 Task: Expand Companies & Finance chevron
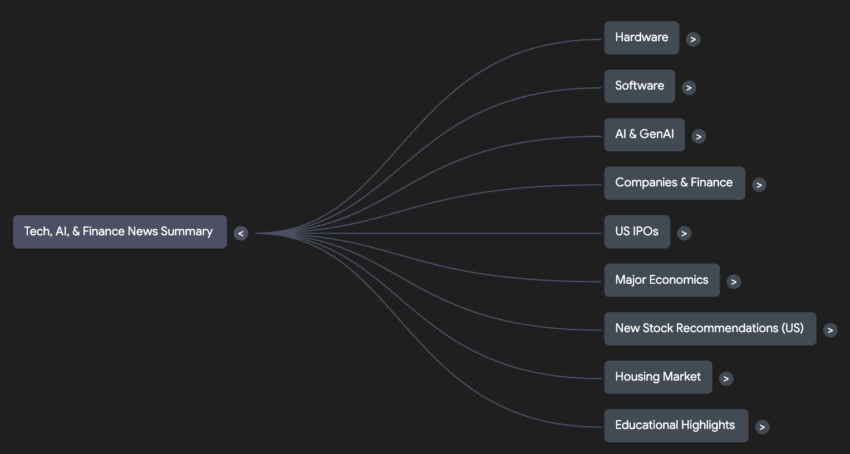759,184
